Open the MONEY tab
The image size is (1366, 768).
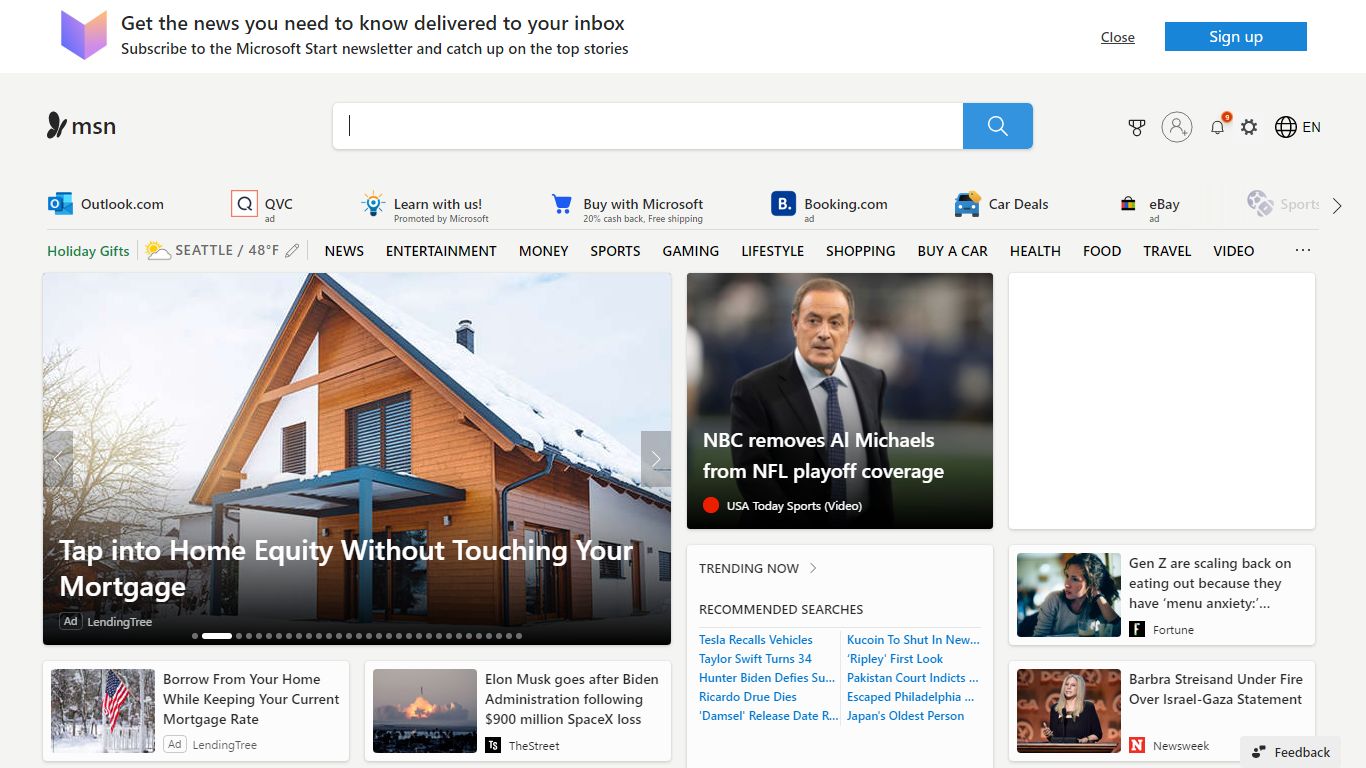tap(544, 251)
